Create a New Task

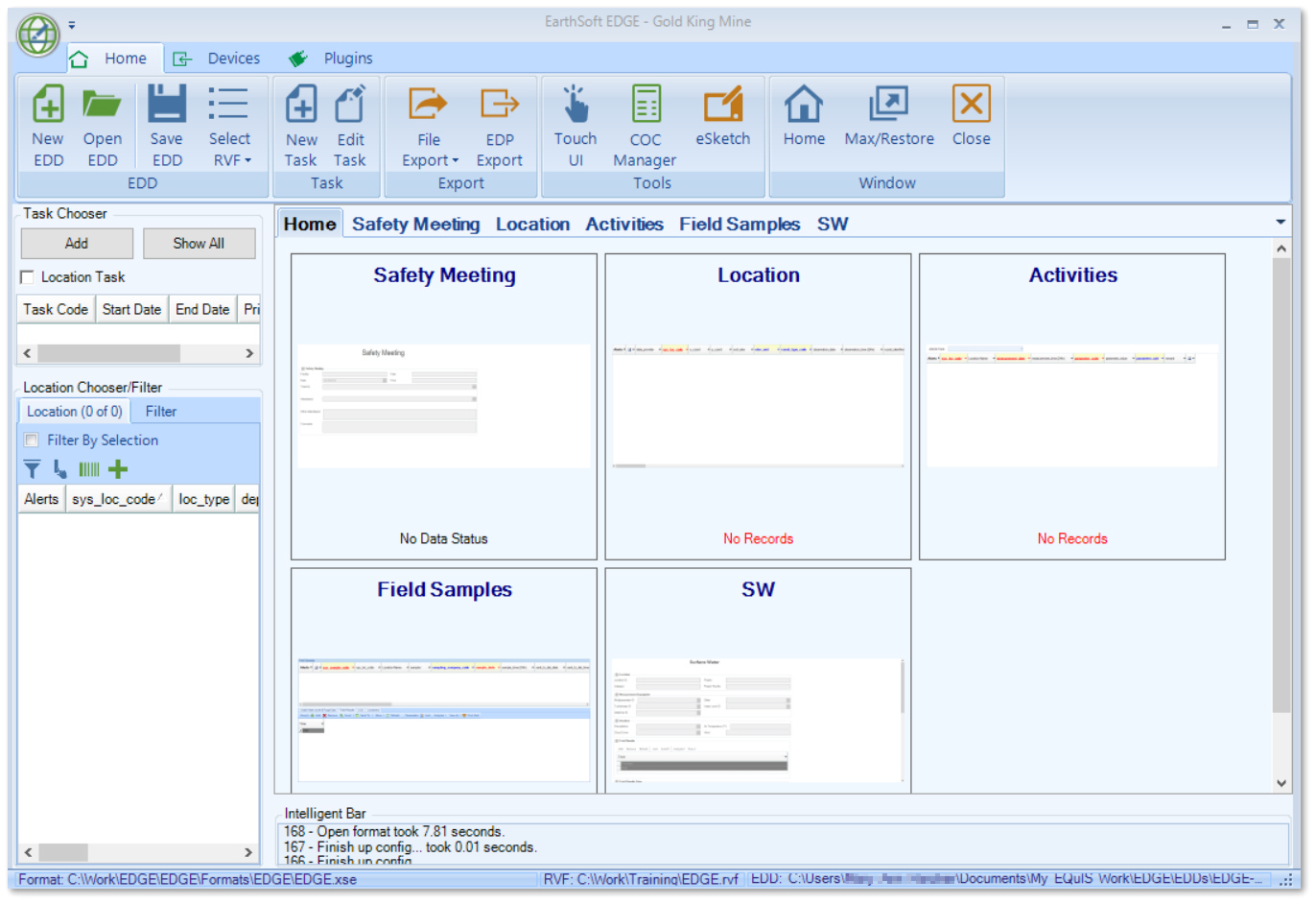(x=301, y=127)
